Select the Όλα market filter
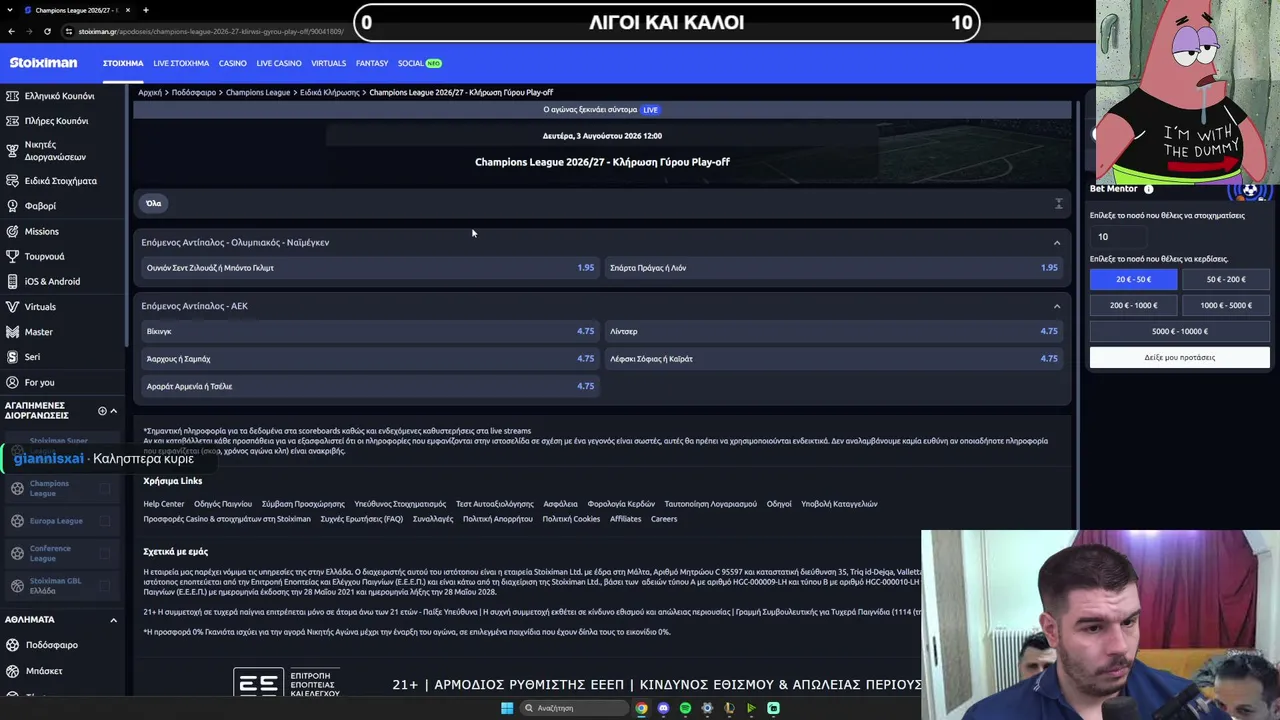1280x720 pixels. pos(154,204)
